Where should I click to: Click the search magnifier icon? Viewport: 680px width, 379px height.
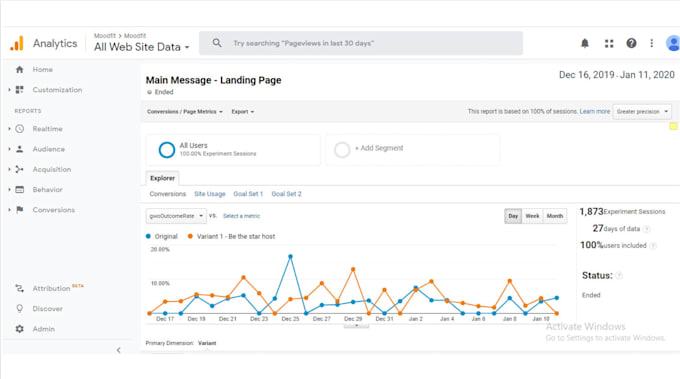tap(217, 43)
